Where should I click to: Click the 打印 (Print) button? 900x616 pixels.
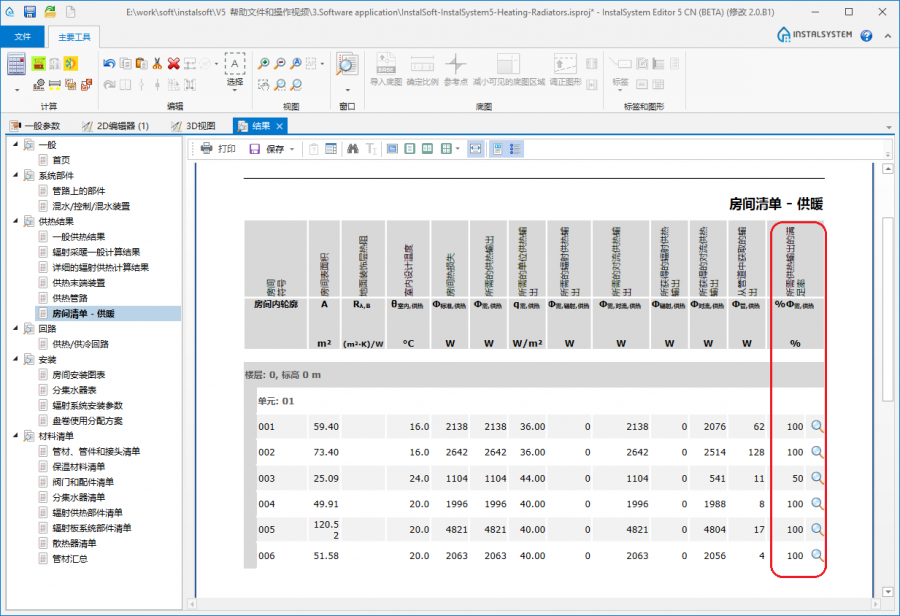pos(217,148)
